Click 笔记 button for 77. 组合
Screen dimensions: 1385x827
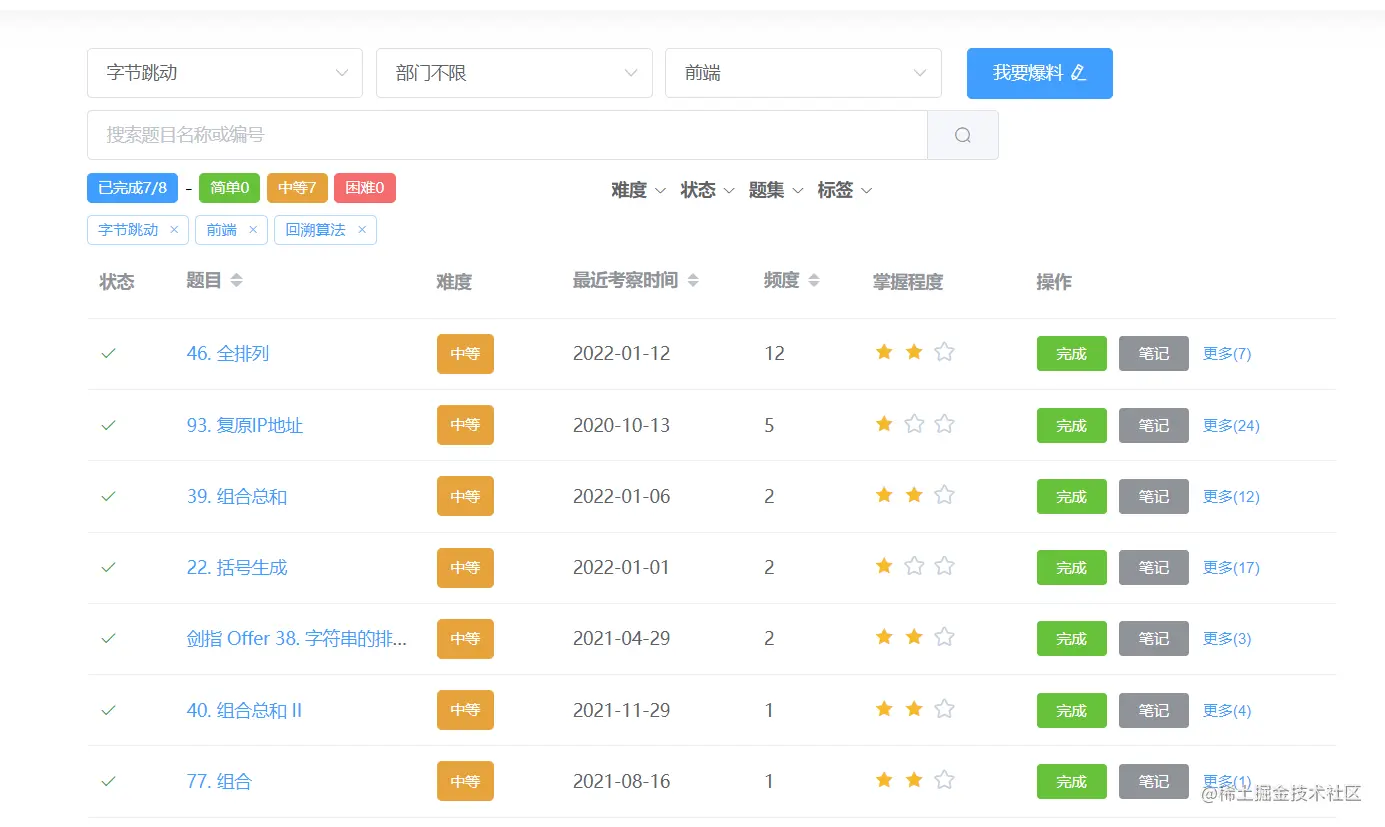[x=1153, y=781]
